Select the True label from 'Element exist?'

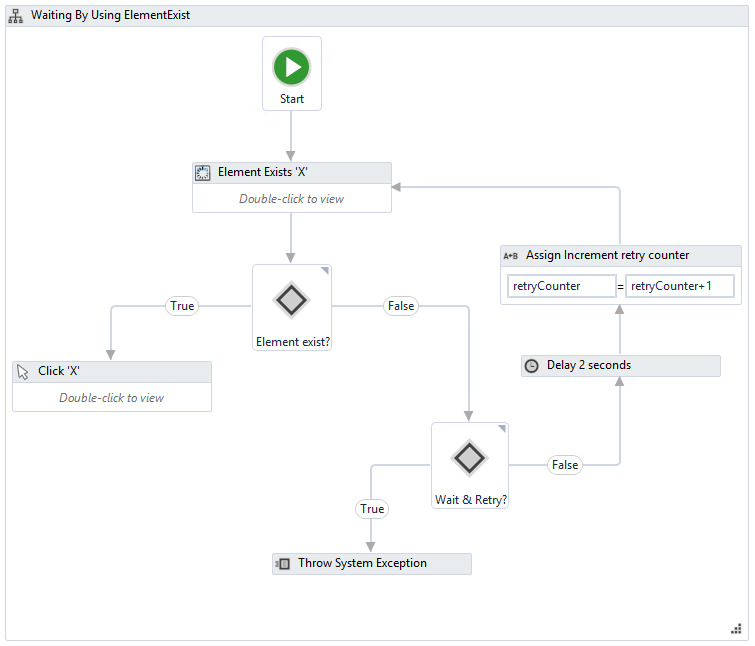pos(182,306)
